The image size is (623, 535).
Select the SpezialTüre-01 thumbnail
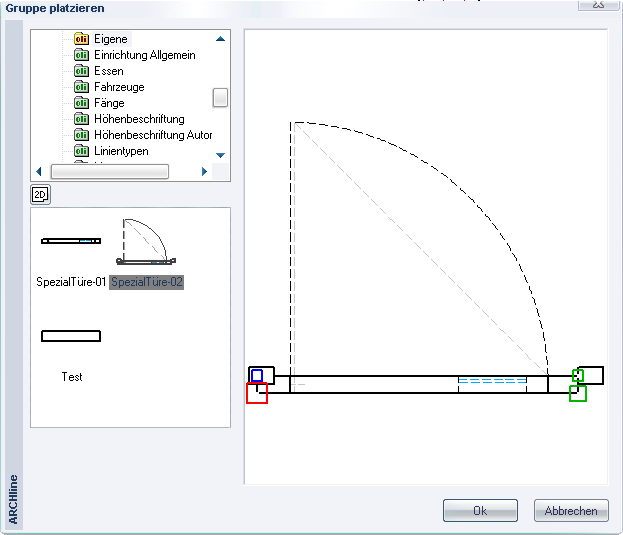[71, 241]
